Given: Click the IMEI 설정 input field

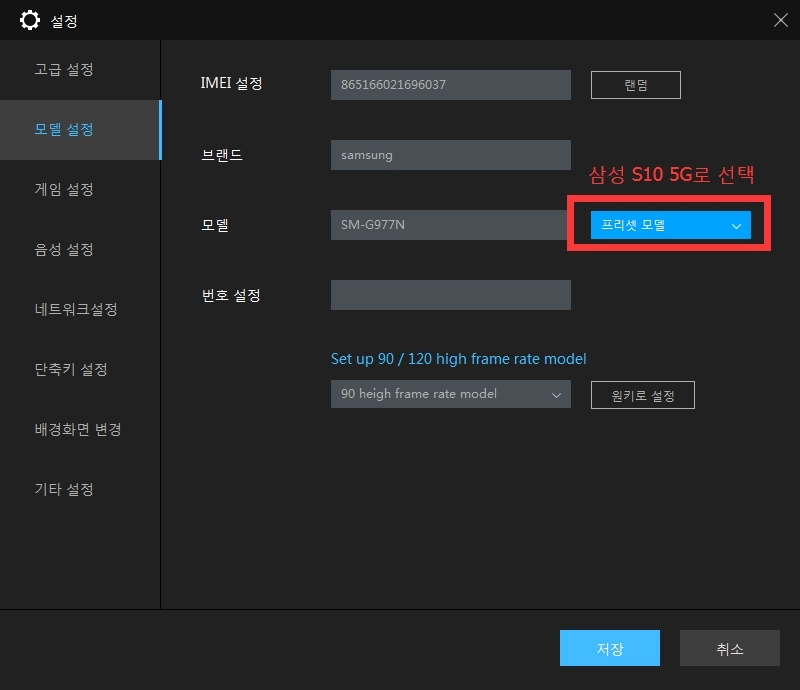Looking at the screenshot, I should coord(450,84).
